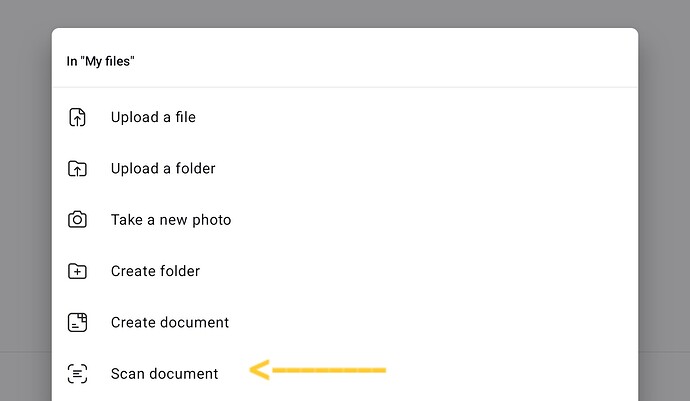
Task: Select the "Scan document" text label
Action: (164, 374)
